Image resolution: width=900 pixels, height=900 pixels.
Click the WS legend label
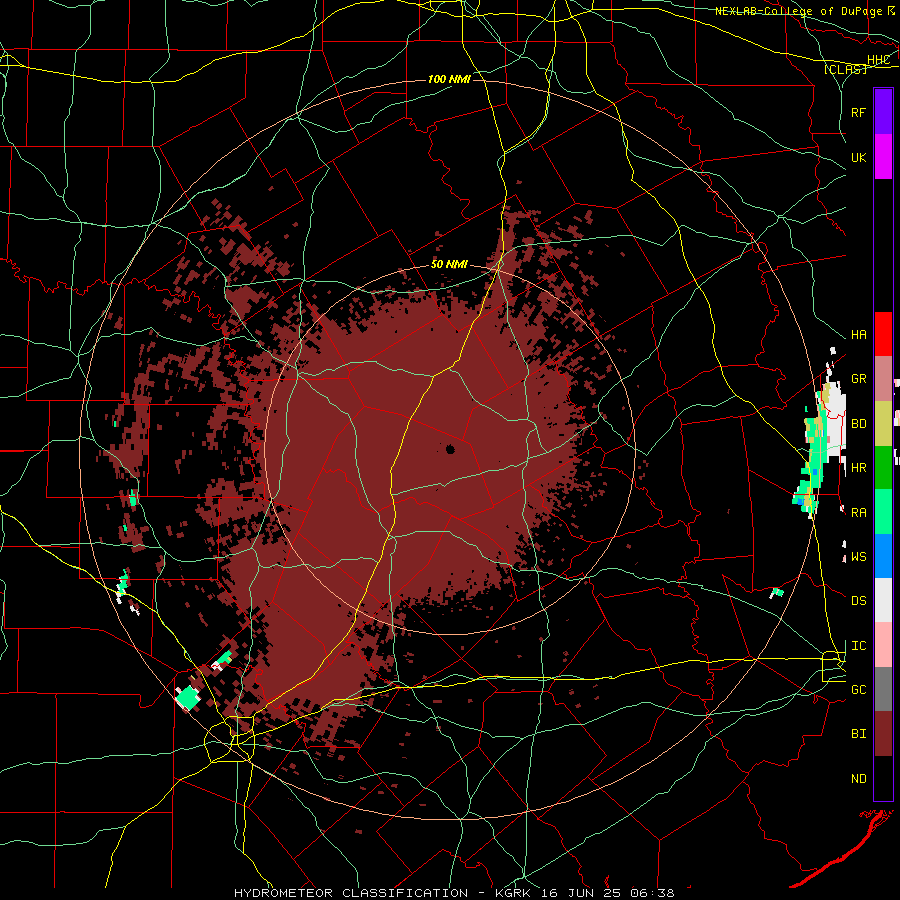858,556
